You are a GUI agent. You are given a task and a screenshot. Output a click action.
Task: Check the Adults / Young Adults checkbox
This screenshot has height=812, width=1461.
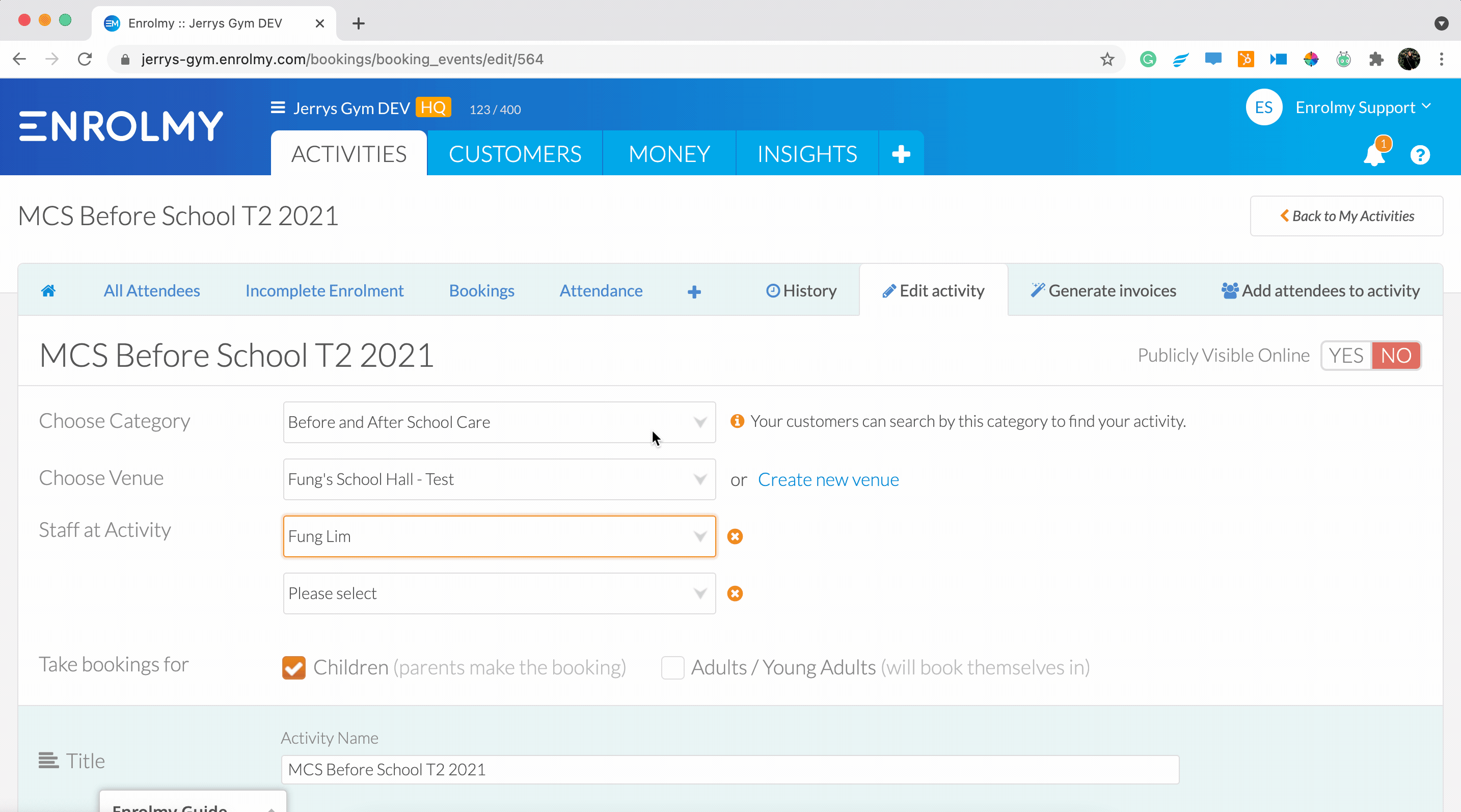[x=672, y=667]
